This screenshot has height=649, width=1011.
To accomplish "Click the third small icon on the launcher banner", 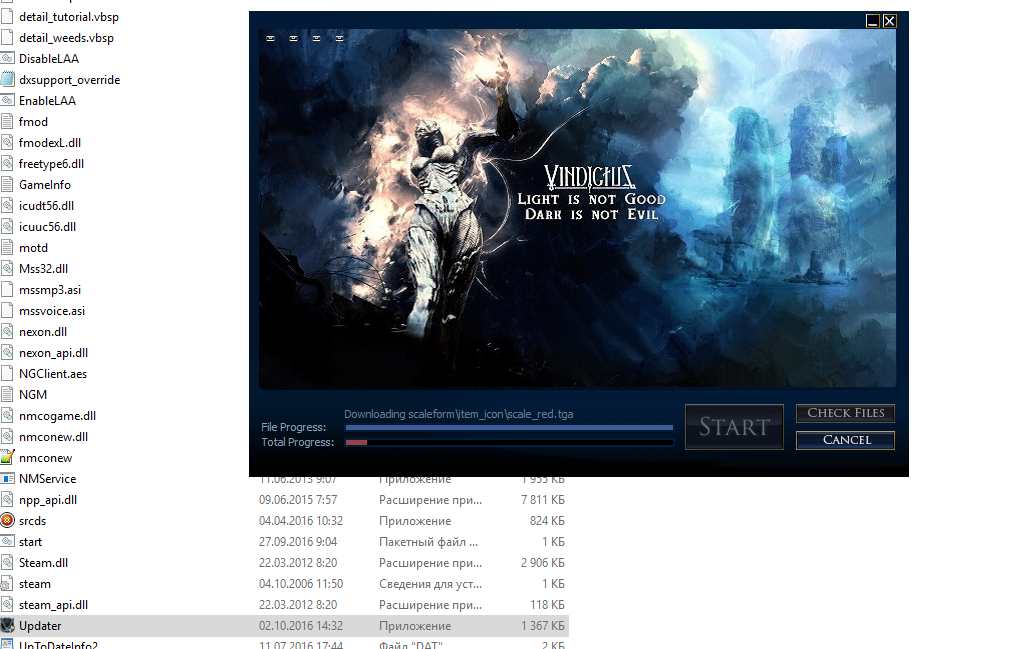I will (x=317, y=39).
